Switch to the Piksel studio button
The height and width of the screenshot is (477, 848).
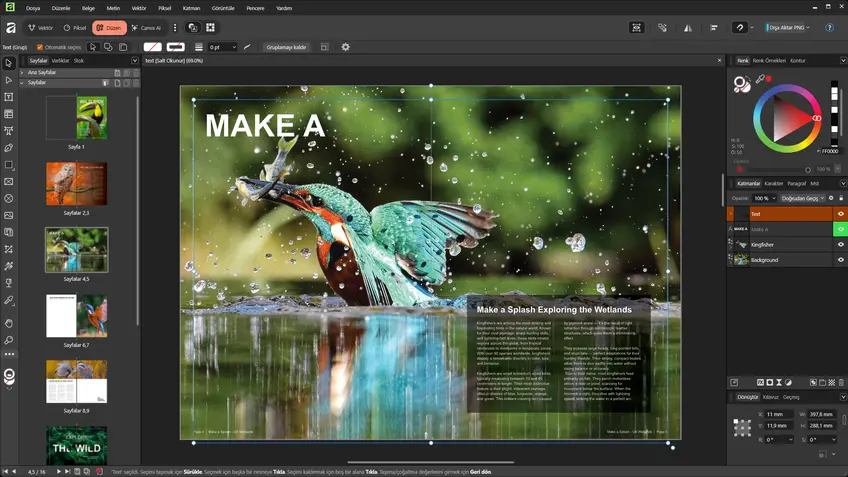click(75, 28)
